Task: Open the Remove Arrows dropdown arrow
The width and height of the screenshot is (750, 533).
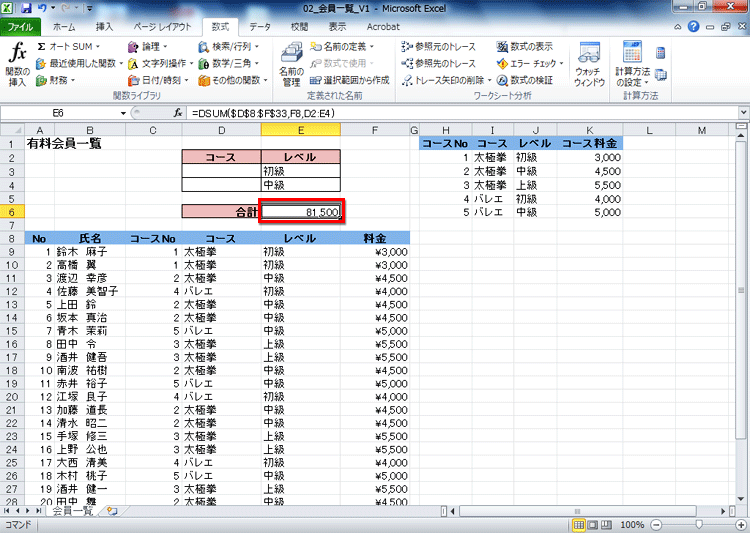Action: [x=489, y=80]
